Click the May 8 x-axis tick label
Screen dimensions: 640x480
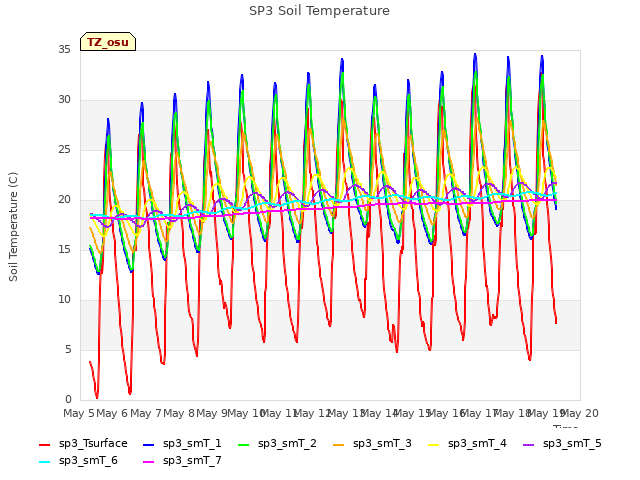click(x=179, y=413)
